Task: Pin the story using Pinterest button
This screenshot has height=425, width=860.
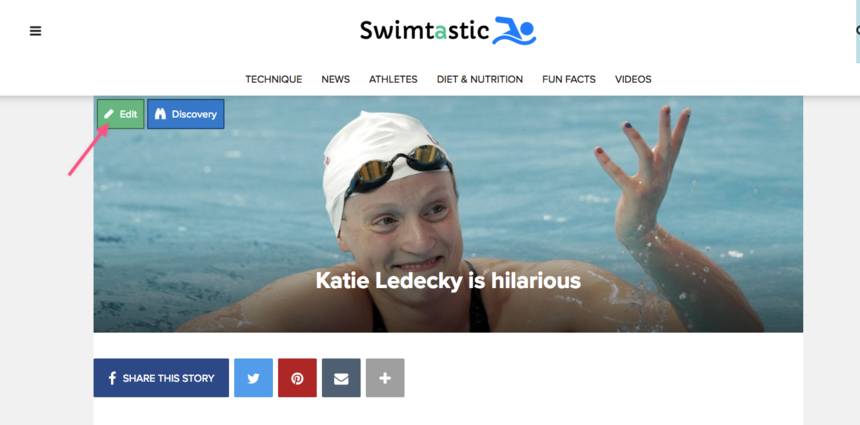Action: click(x=297, y=378)
